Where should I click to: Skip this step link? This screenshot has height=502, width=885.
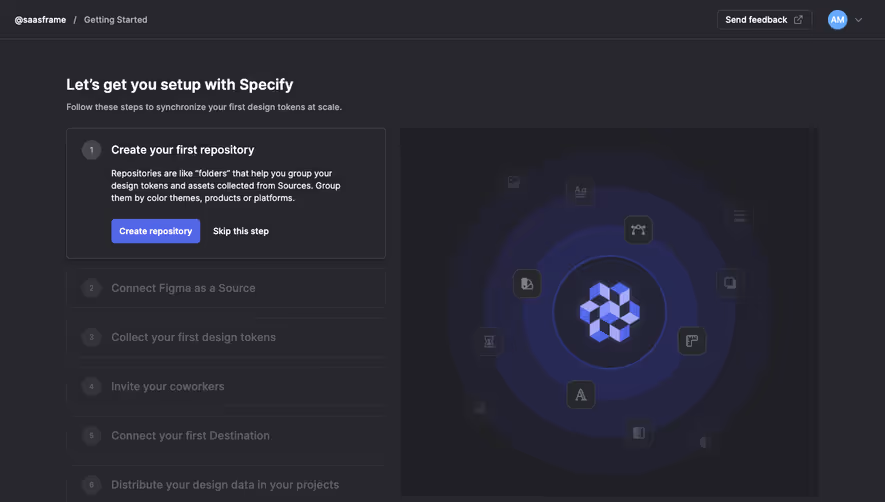(240, 231)
